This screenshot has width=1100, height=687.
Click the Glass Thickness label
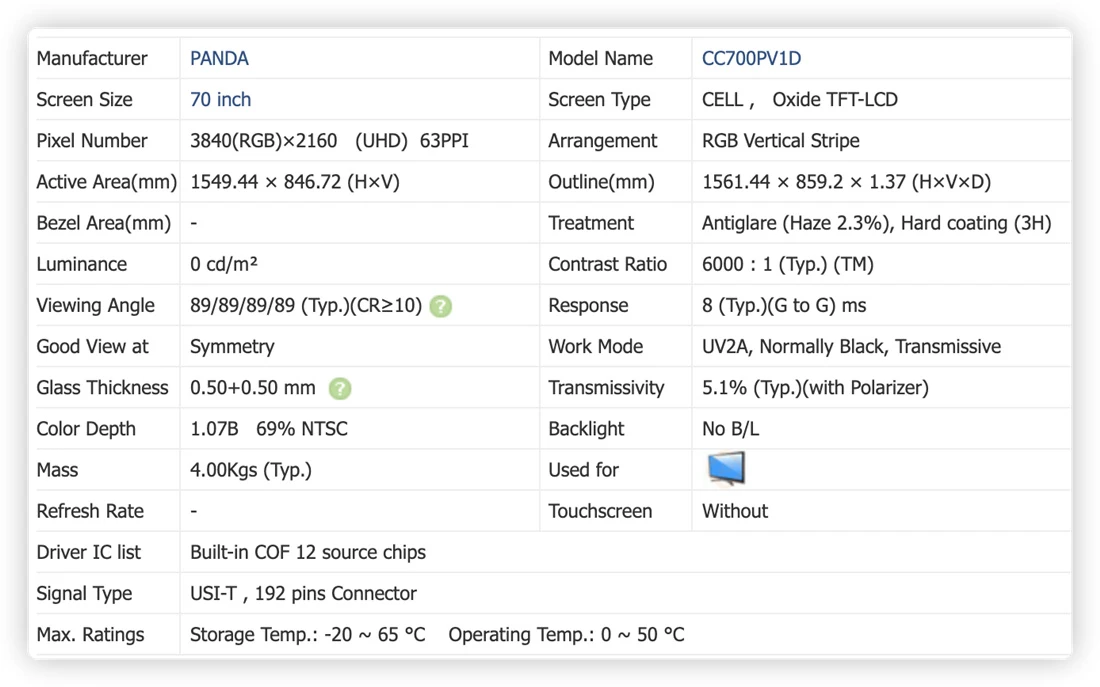(102, 387)
